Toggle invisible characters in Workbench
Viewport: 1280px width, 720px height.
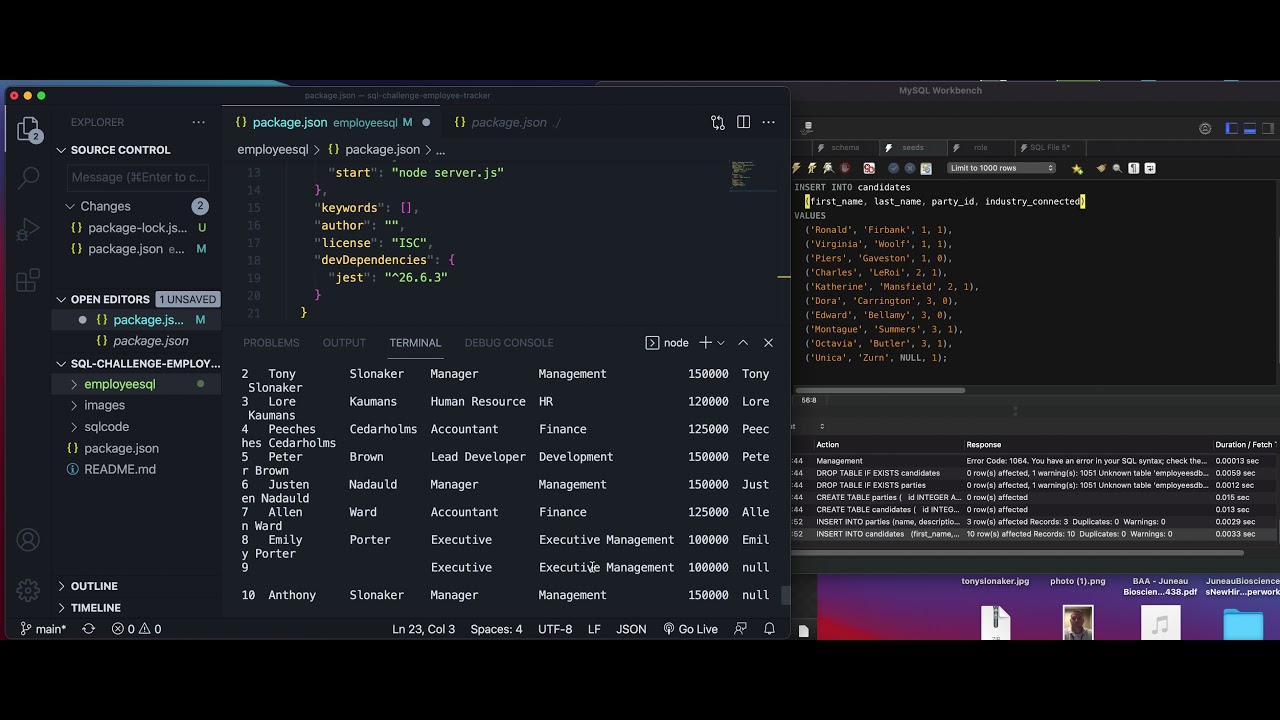pos(1134,168)
